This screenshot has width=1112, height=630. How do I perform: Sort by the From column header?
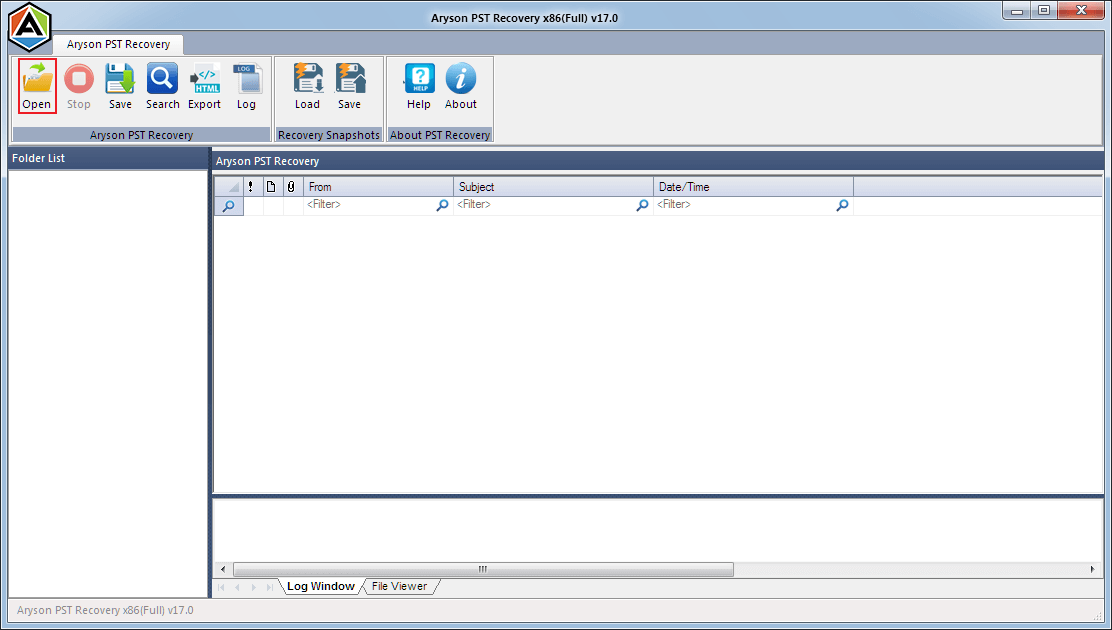pos(379,187)
